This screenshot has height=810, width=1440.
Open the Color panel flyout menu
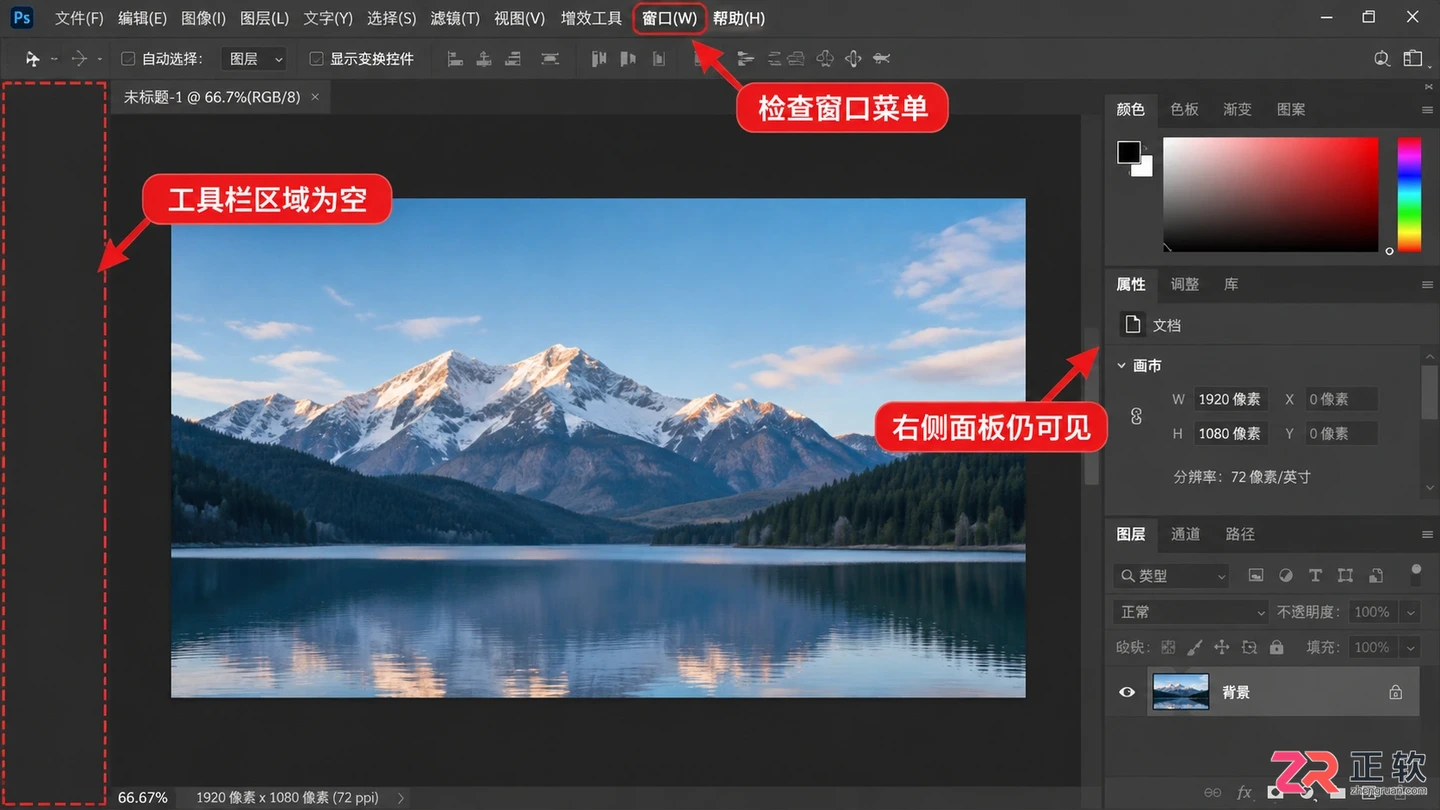point(1427,110)
